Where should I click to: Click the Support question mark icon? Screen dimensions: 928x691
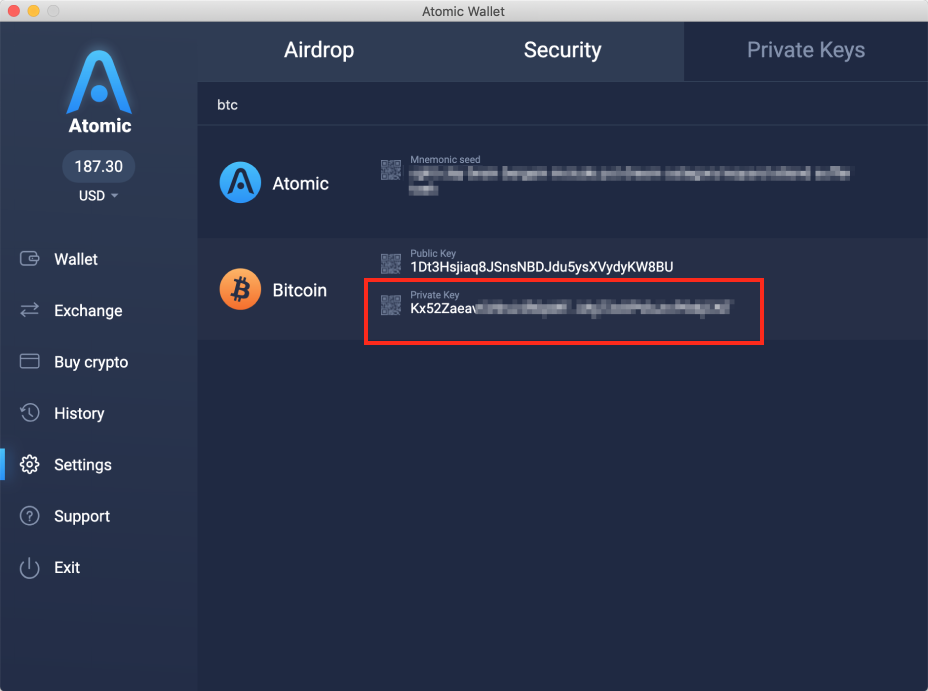pyautogui.click(x=30, y=516)
